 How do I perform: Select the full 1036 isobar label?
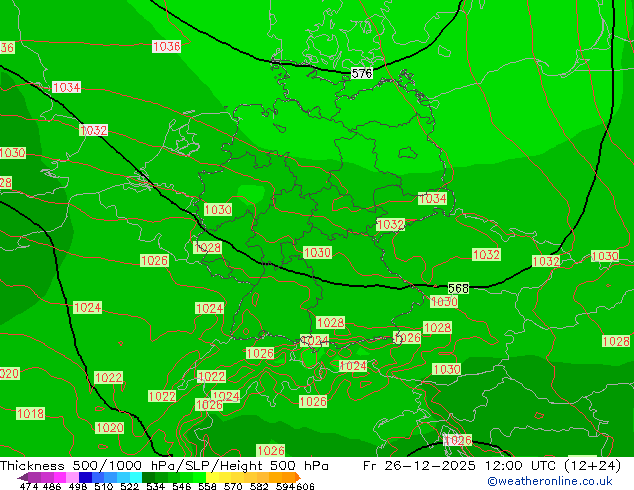pyautogui.click(x=166, y=46)
